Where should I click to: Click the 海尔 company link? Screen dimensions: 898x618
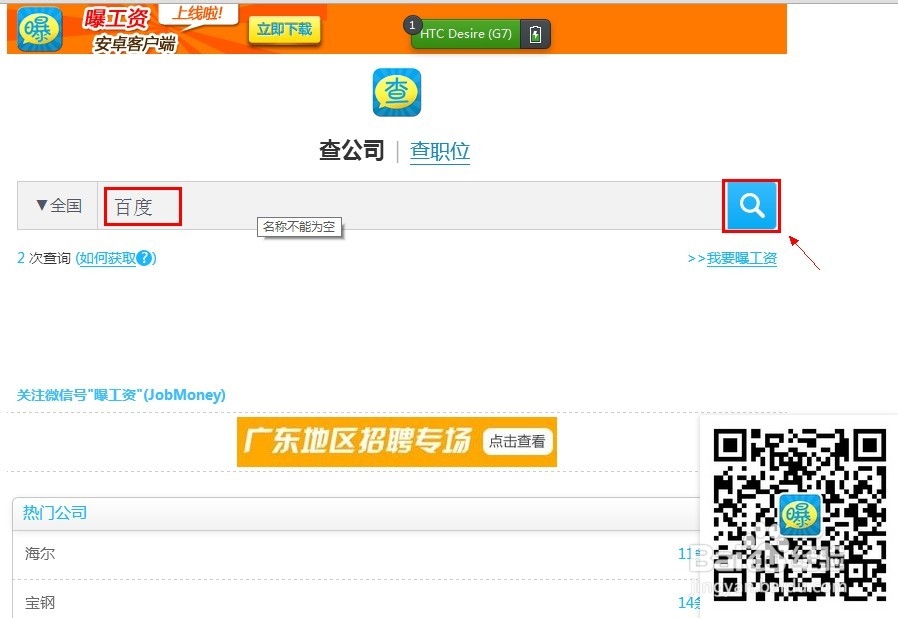(39, 553)
